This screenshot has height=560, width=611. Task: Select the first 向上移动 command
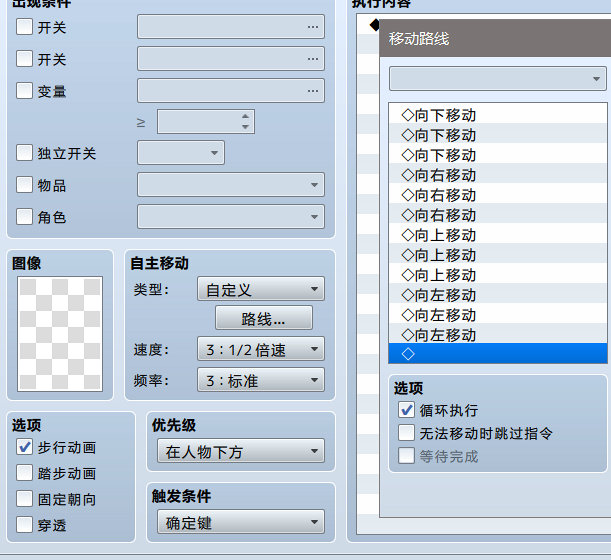click(498, 233)
